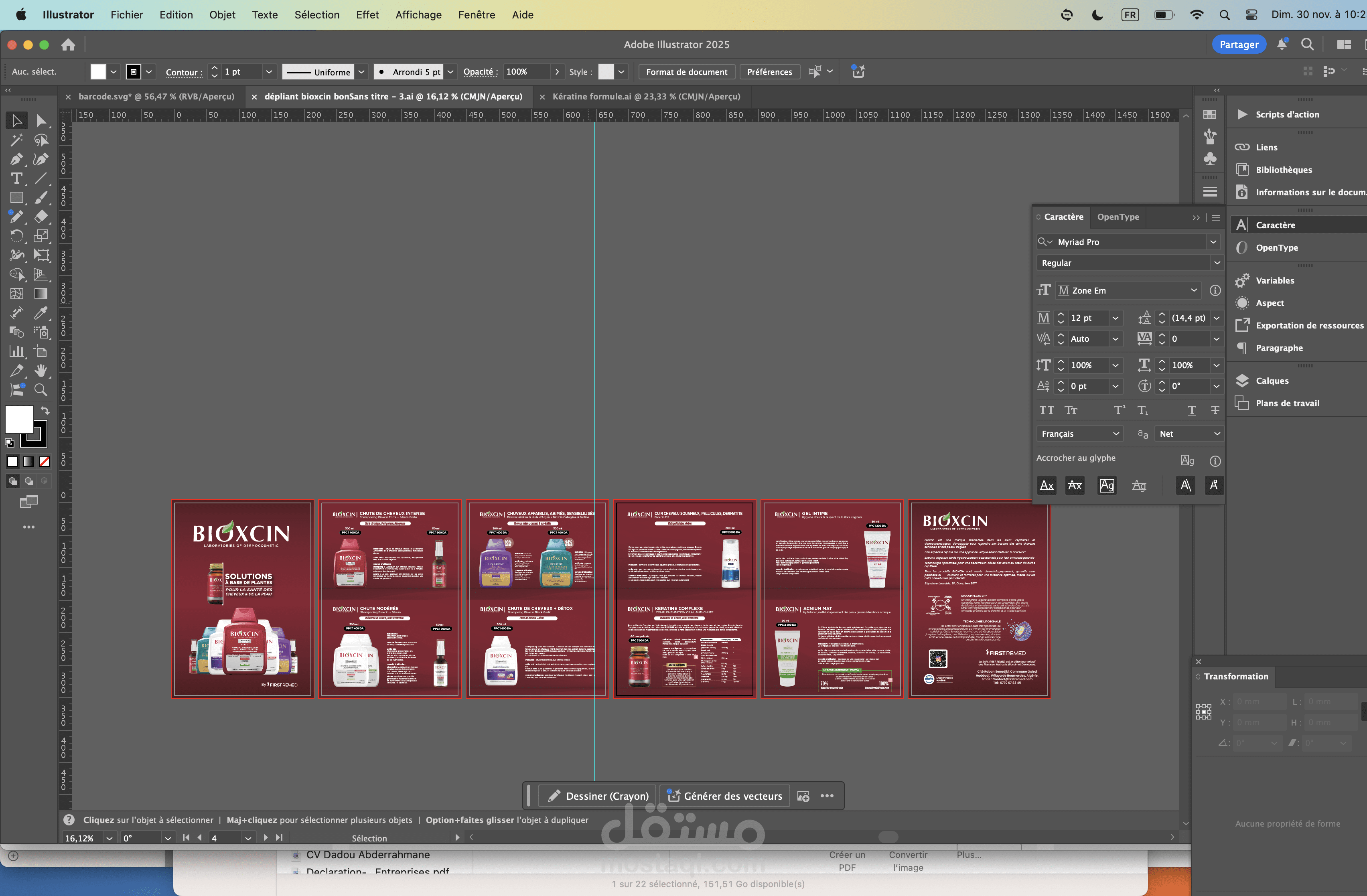The image size is (1367, 896).
Task: Open the Uniforme stroke profile dropdown
Action: tap(361, 72)
